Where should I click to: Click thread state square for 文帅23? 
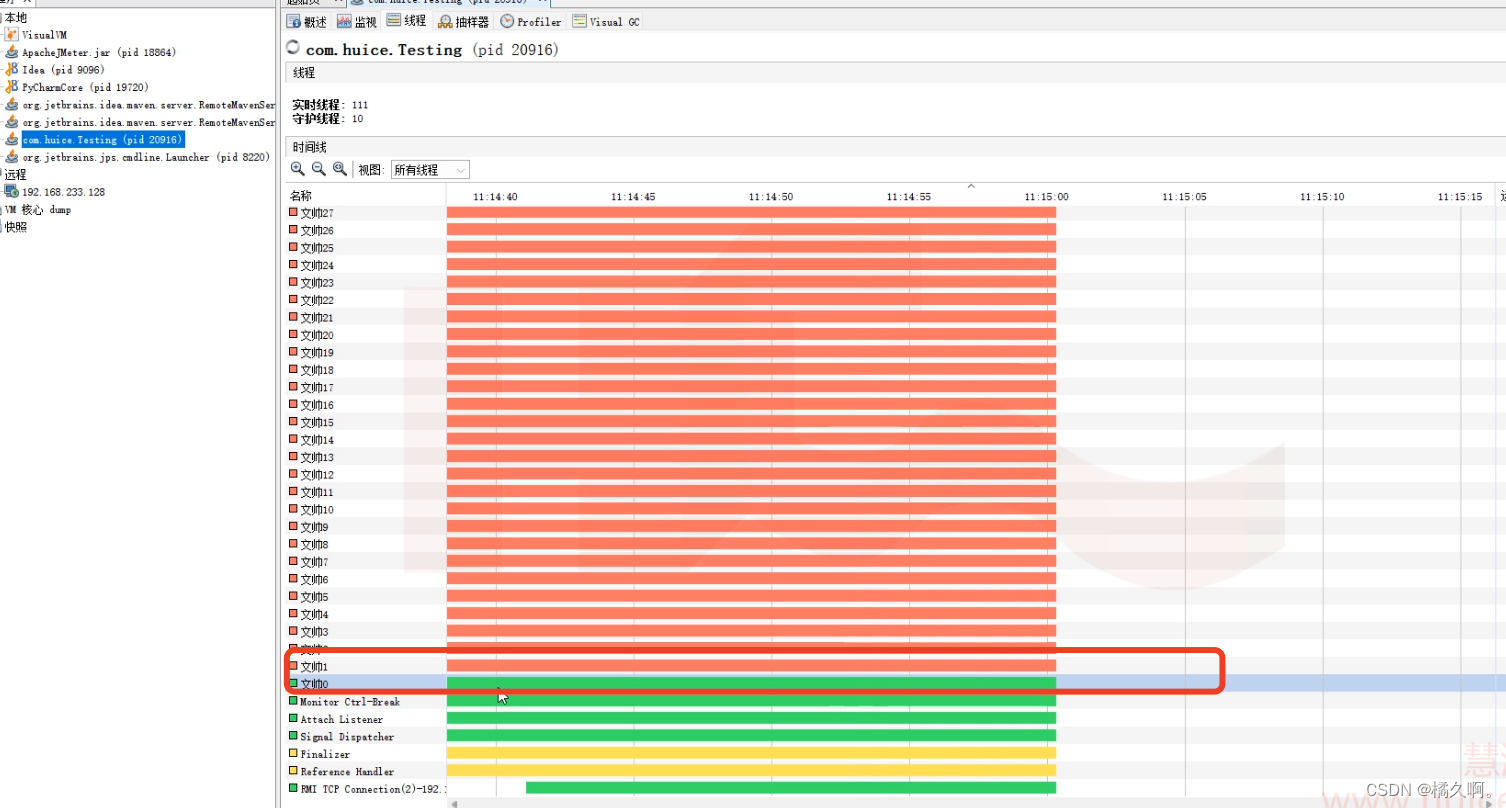click(x=293, y=282)
